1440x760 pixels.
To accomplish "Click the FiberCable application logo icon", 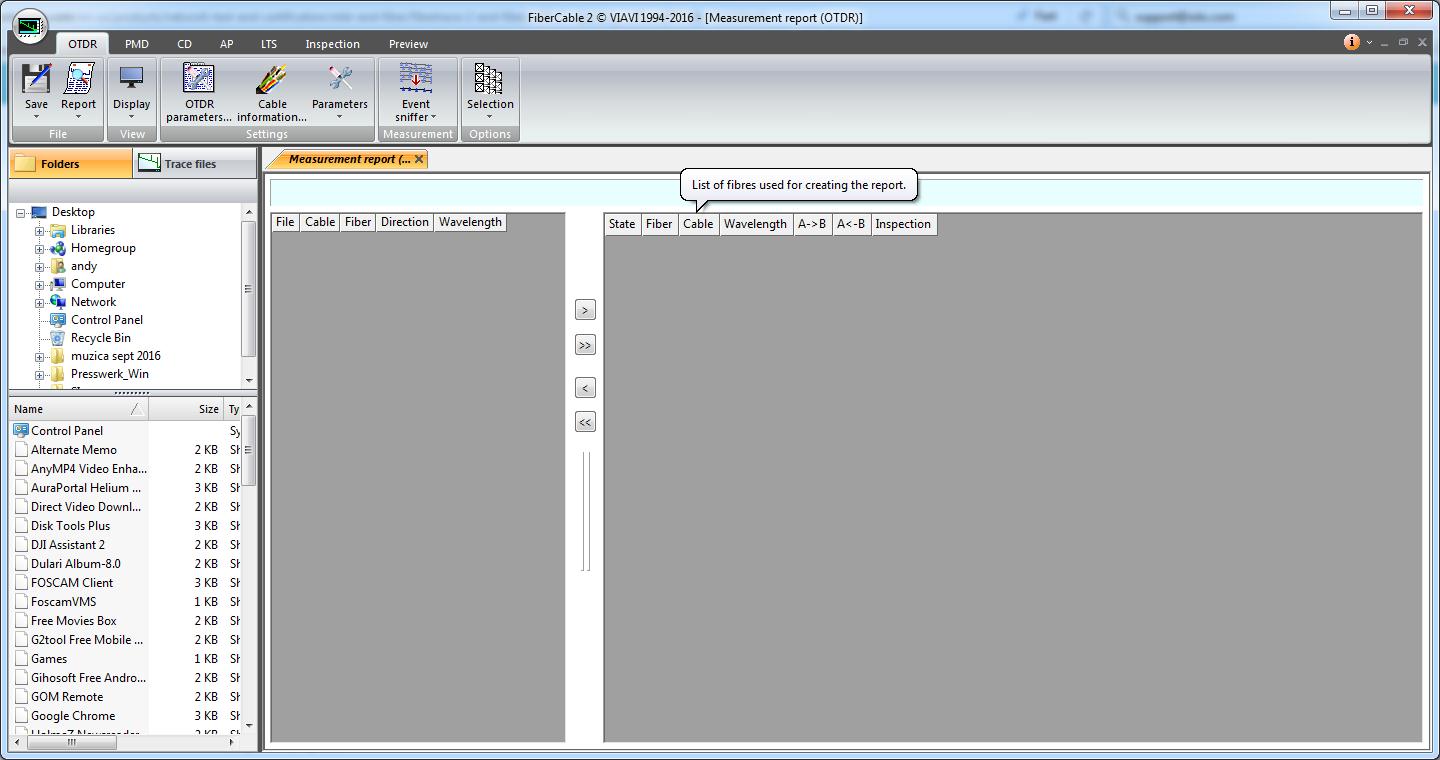I will 32,26.
